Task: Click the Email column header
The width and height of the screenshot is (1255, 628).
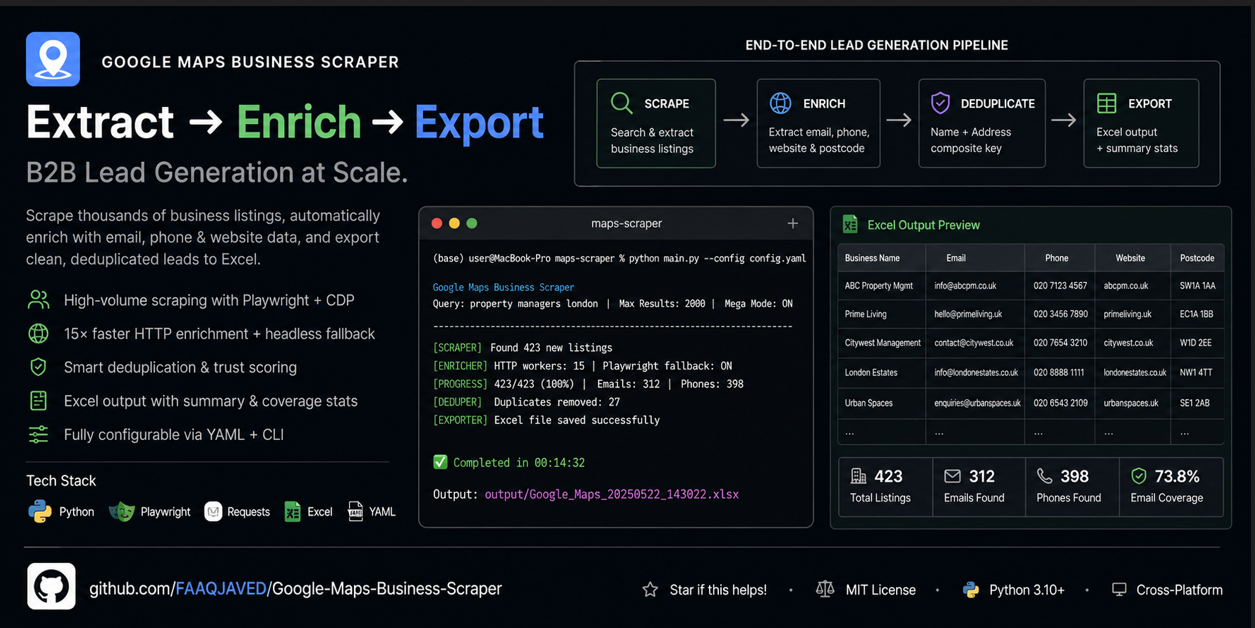Action: click(x=956, y=258)
